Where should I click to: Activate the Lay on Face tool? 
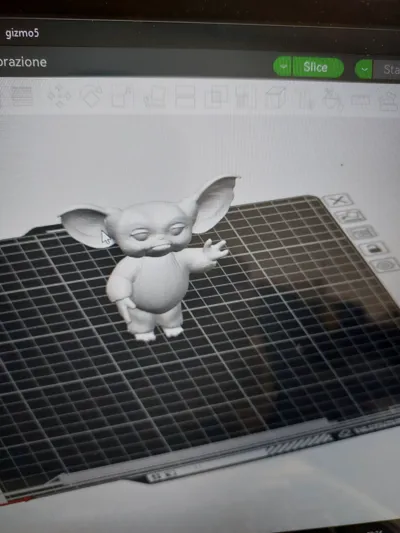coord(155,97)
